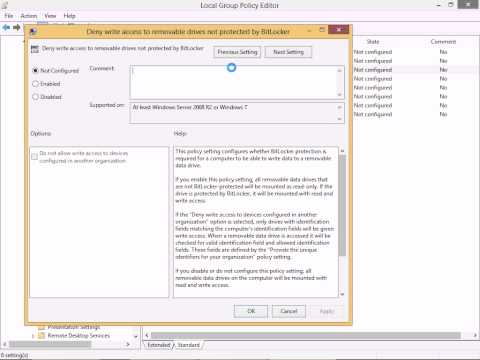Select the Remote Desktop Services tree item

pos(79,336)
